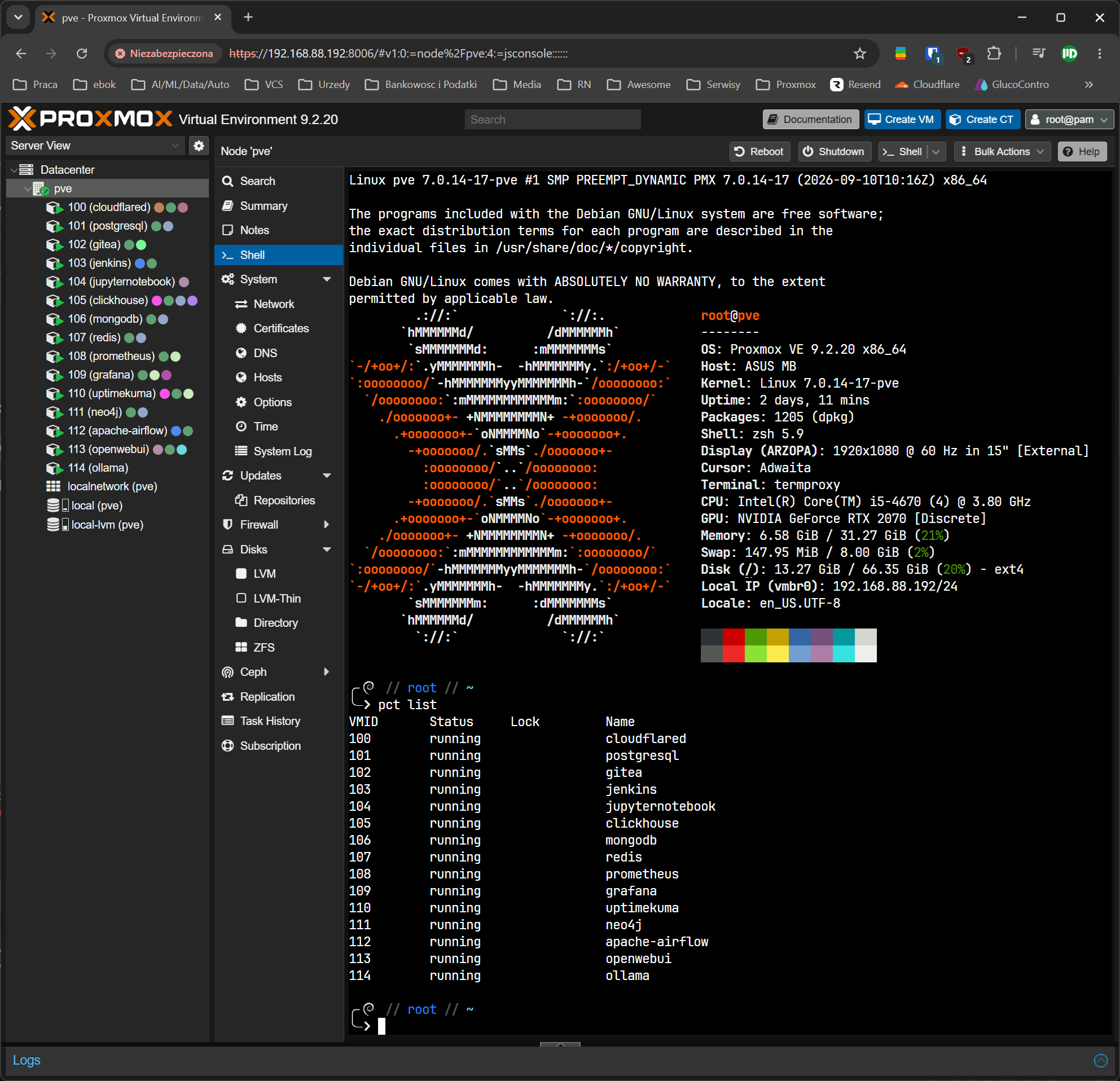
Task: Bookmark page with the star icon
Action: coord(859,54)
